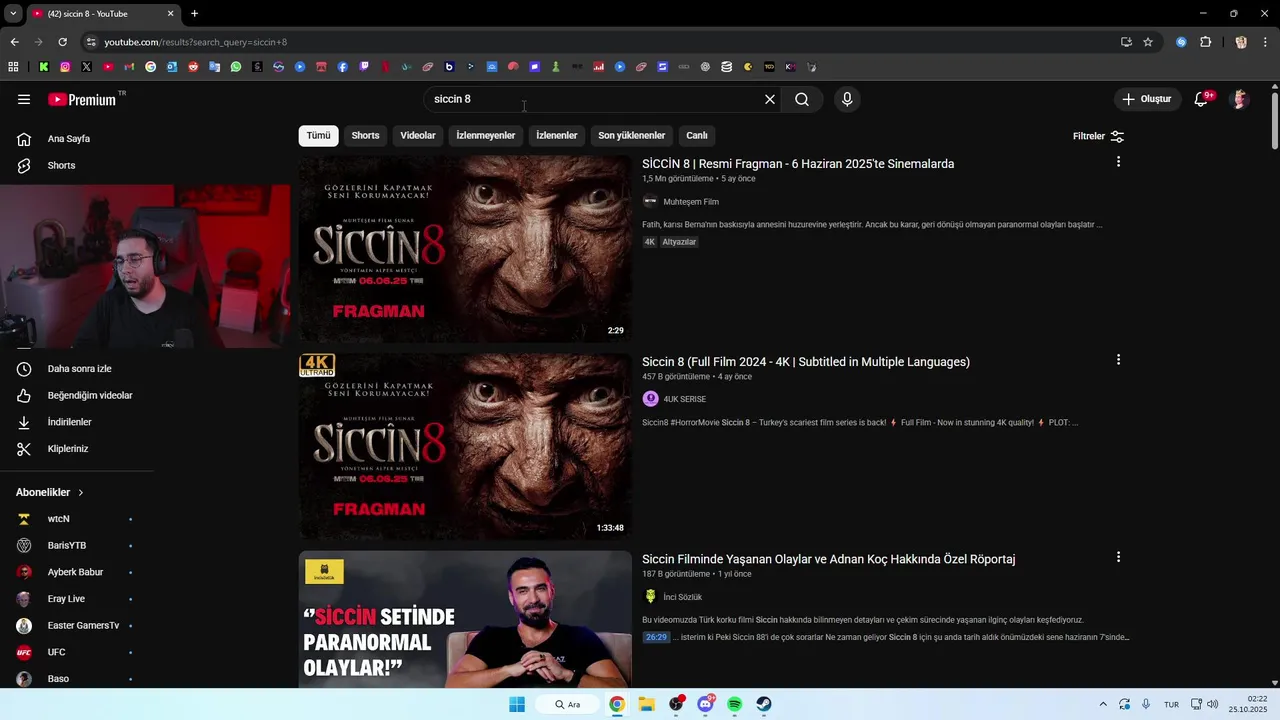Go back with browser back arrow
1280x720 pixels.
(14, 42)
